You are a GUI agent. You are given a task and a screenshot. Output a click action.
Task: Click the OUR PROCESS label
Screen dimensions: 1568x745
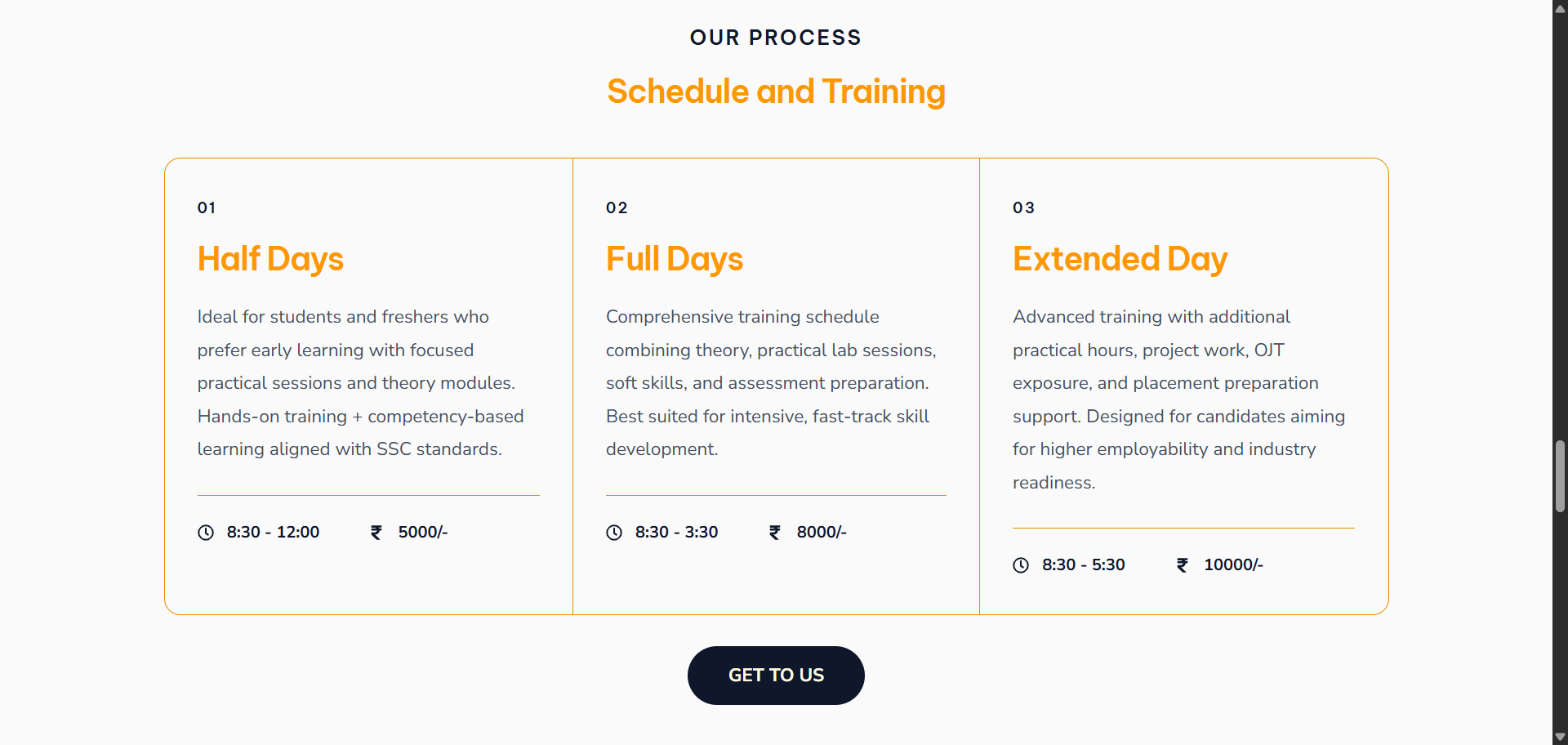[776, 38]
